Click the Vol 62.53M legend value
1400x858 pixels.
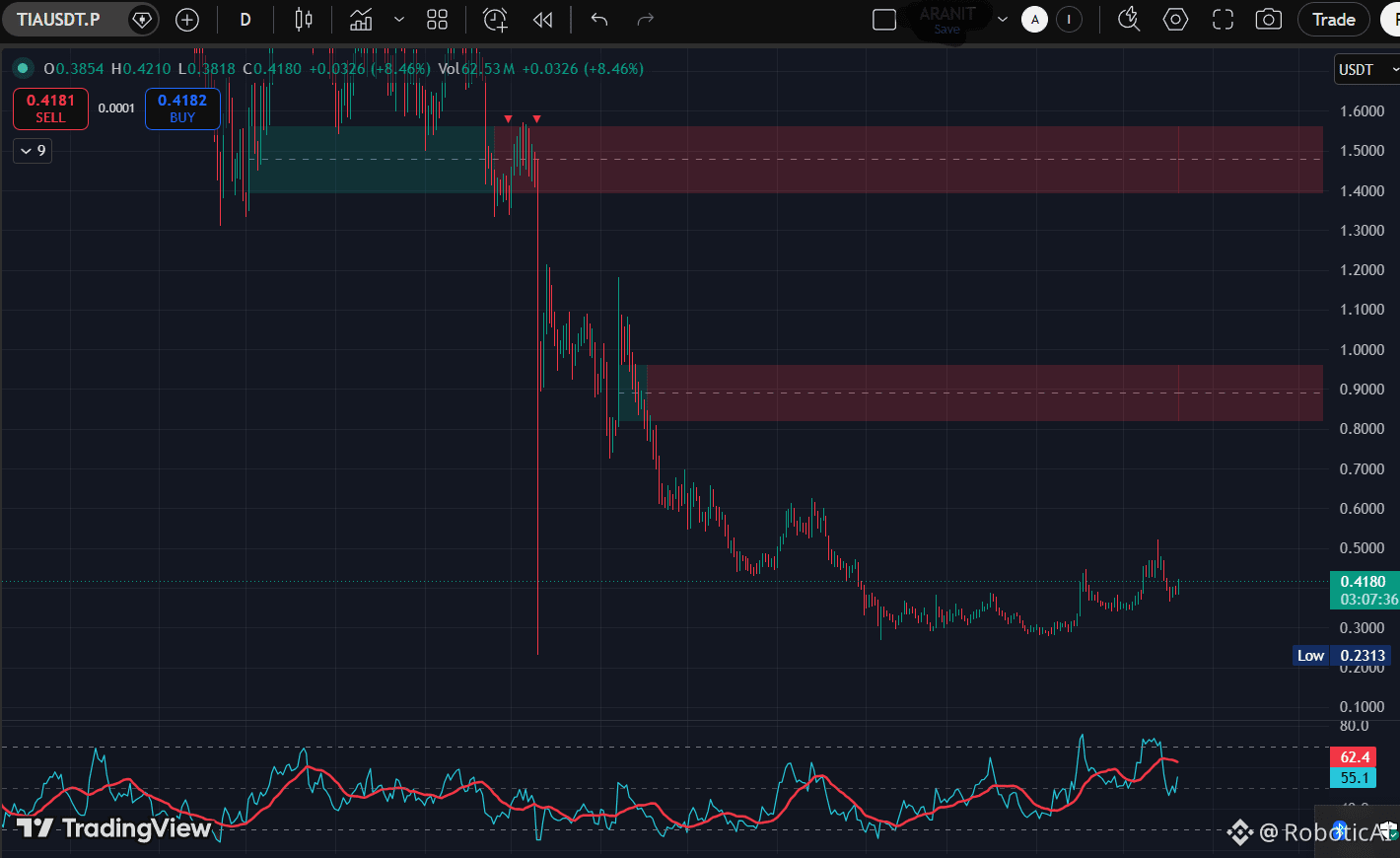point(476,69)
